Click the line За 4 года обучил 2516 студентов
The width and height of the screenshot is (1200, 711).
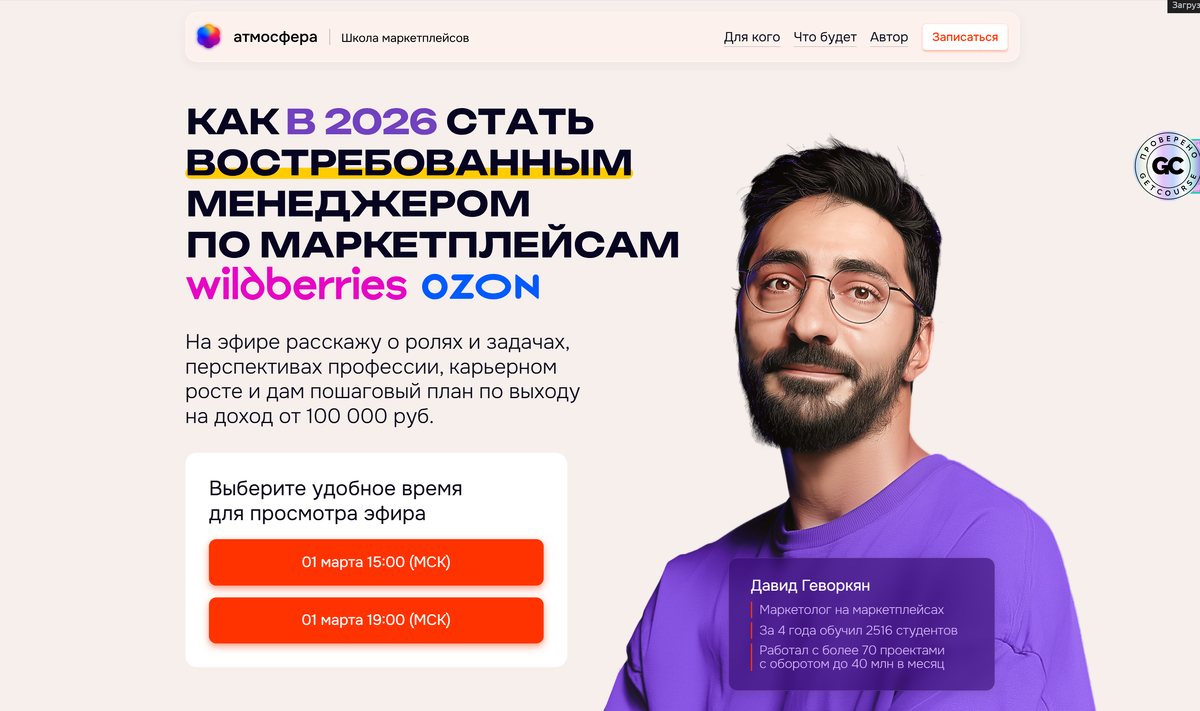coord(858,630)
